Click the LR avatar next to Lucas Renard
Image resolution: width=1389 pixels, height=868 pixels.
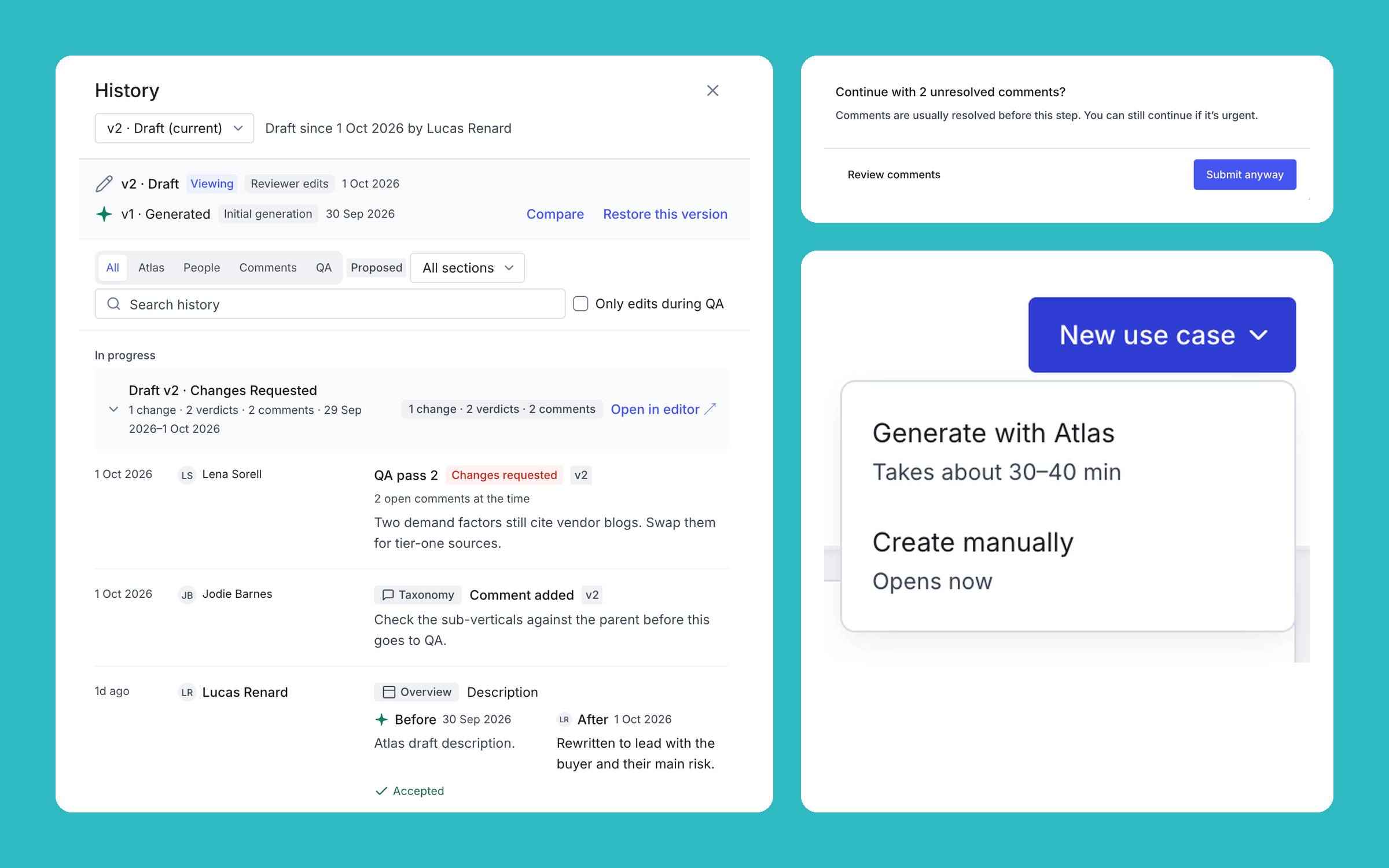(x=187, y=692)
